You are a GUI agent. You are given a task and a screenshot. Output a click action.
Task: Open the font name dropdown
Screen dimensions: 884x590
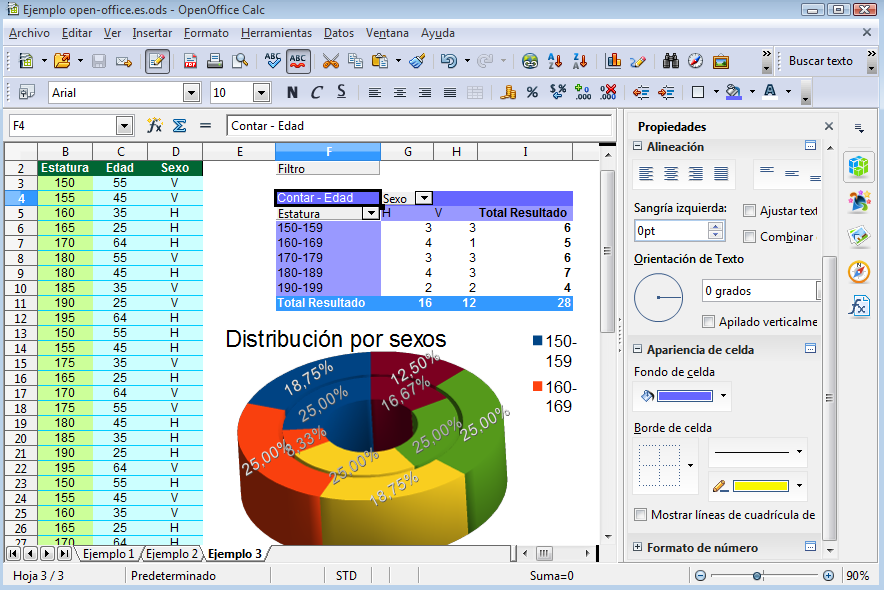point(191,93)
